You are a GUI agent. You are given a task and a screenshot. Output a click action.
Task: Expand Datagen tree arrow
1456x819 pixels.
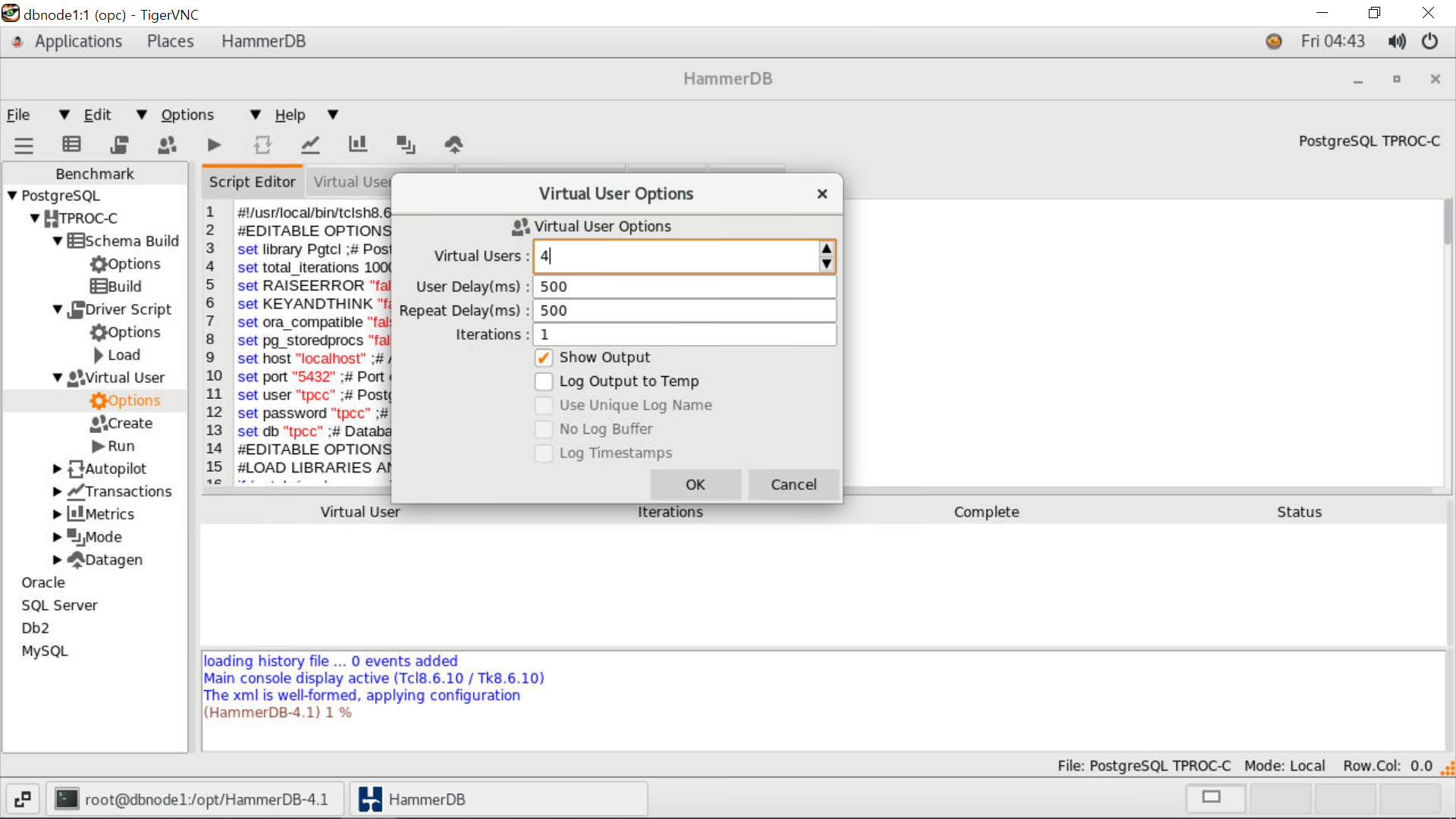(58, 560)
